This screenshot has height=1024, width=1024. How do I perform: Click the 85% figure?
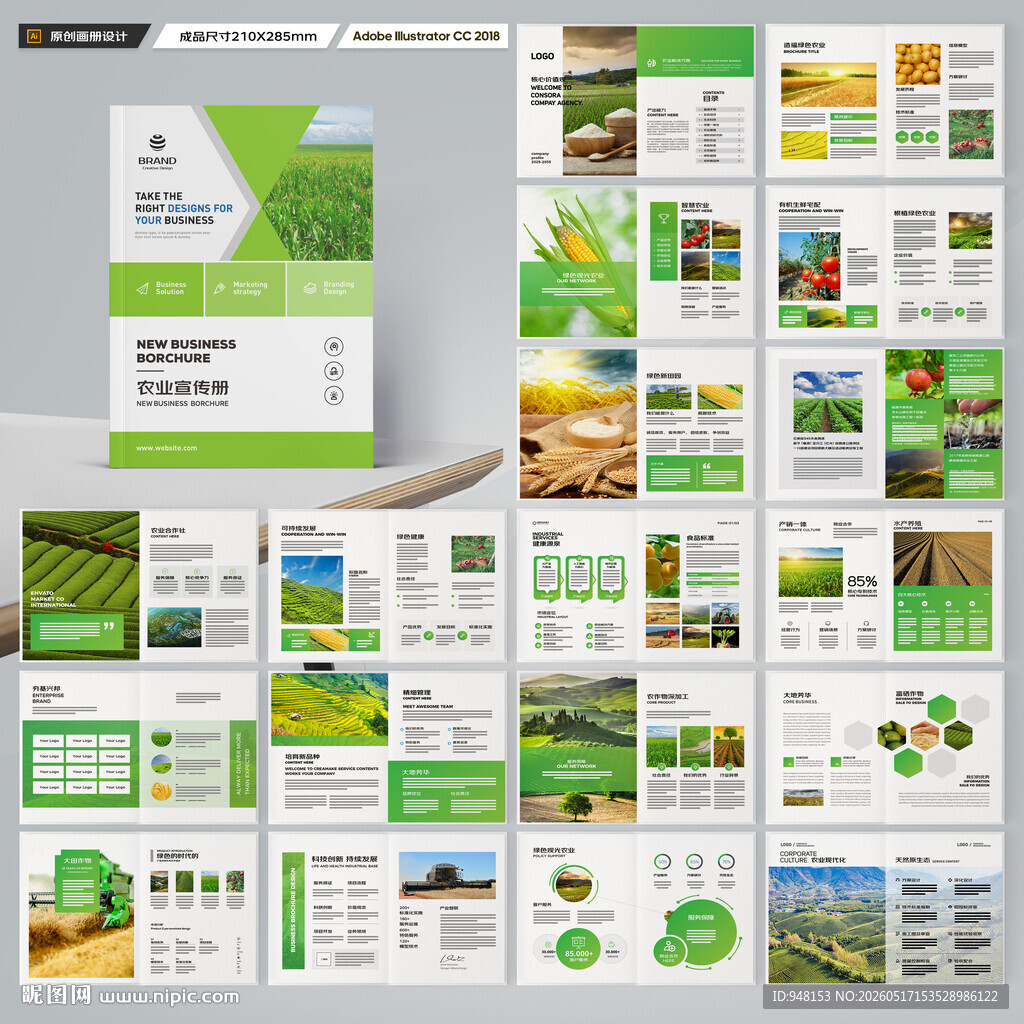[862, 581]
